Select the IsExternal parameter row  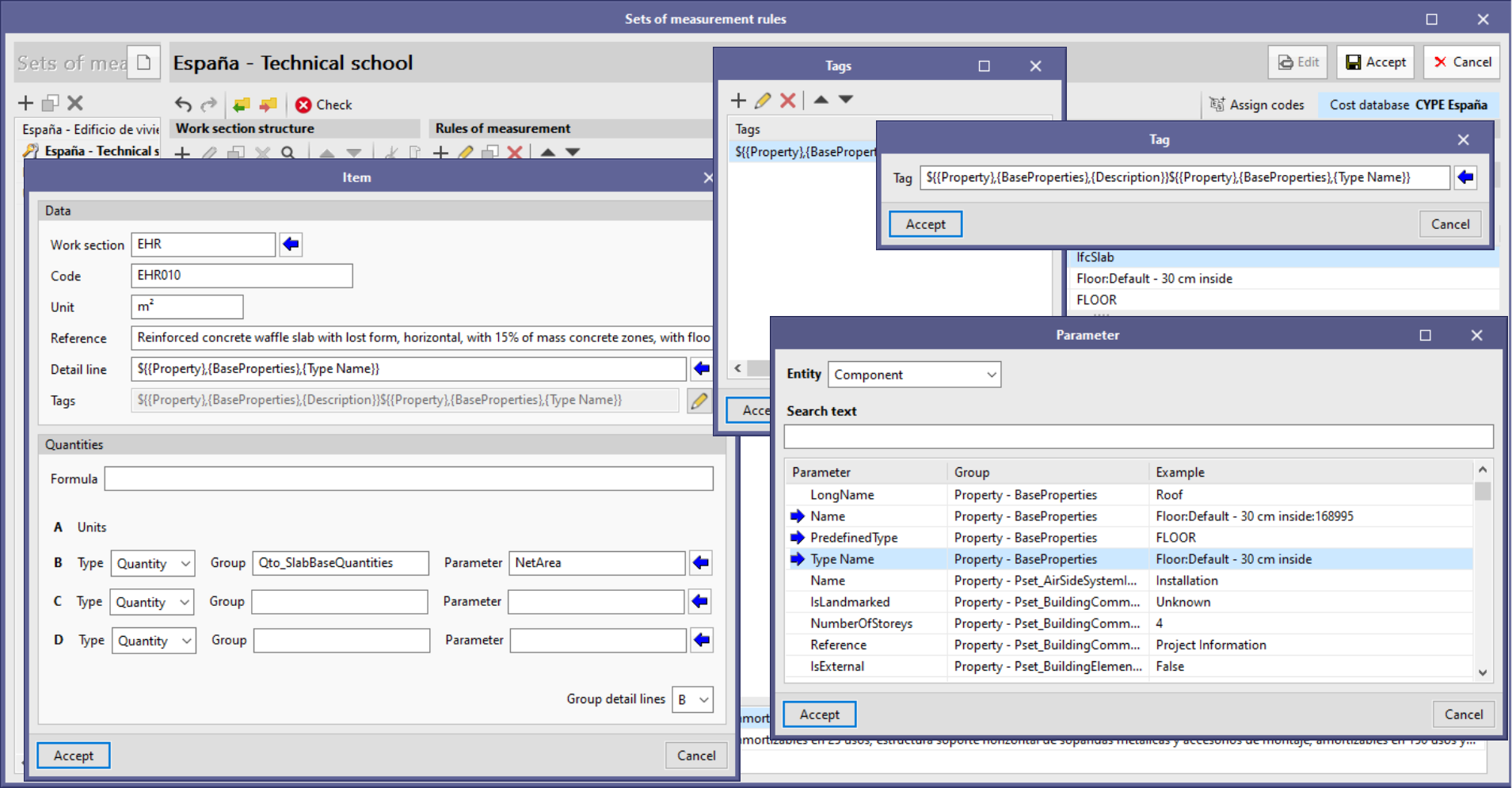[1129, 666]
